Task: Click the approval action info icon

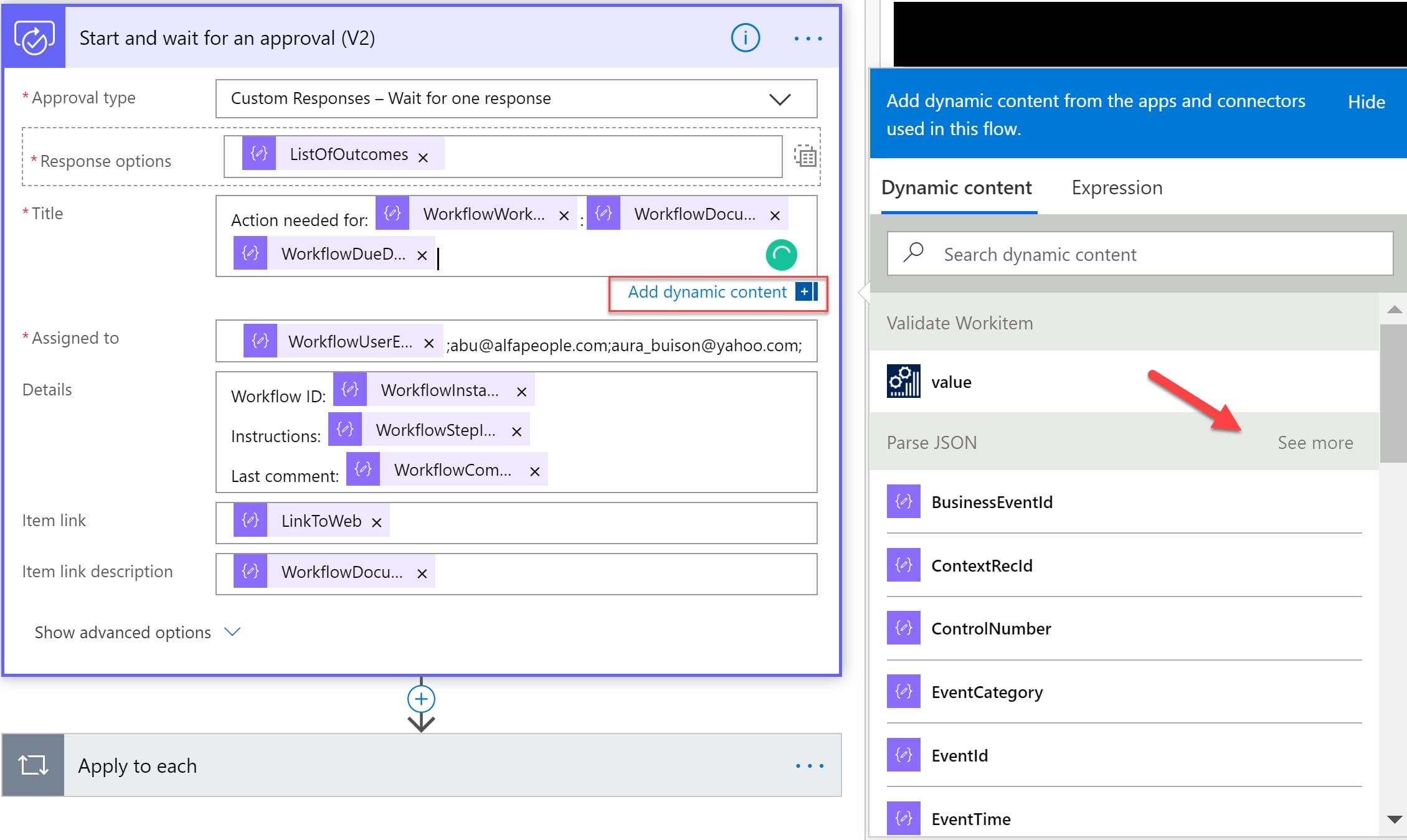Action: tap(745, 39)
